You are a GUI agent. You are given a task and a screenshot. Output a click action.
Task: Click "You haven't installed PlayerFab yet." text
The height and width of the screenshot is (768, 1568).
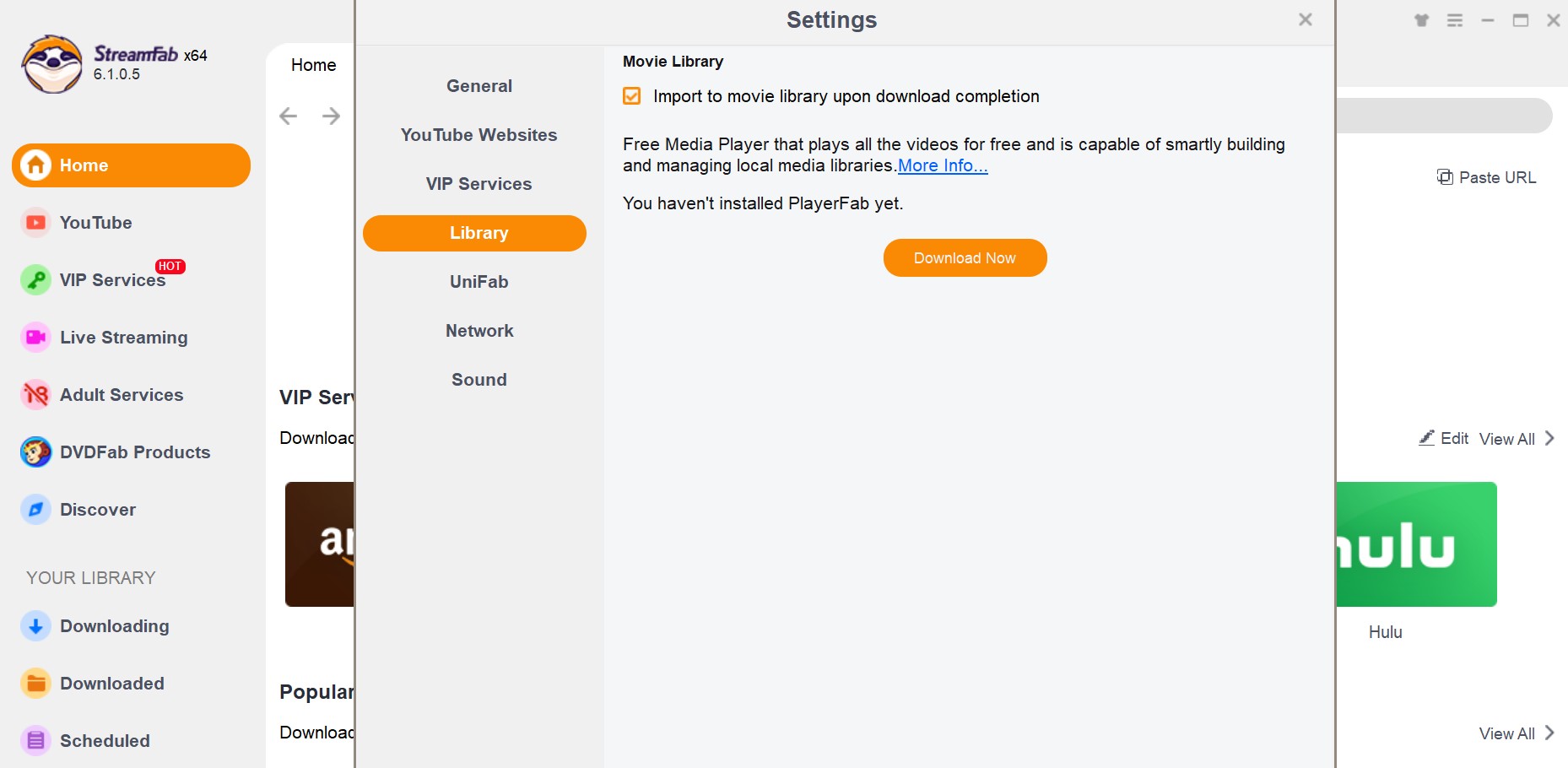tap(763, 203)
